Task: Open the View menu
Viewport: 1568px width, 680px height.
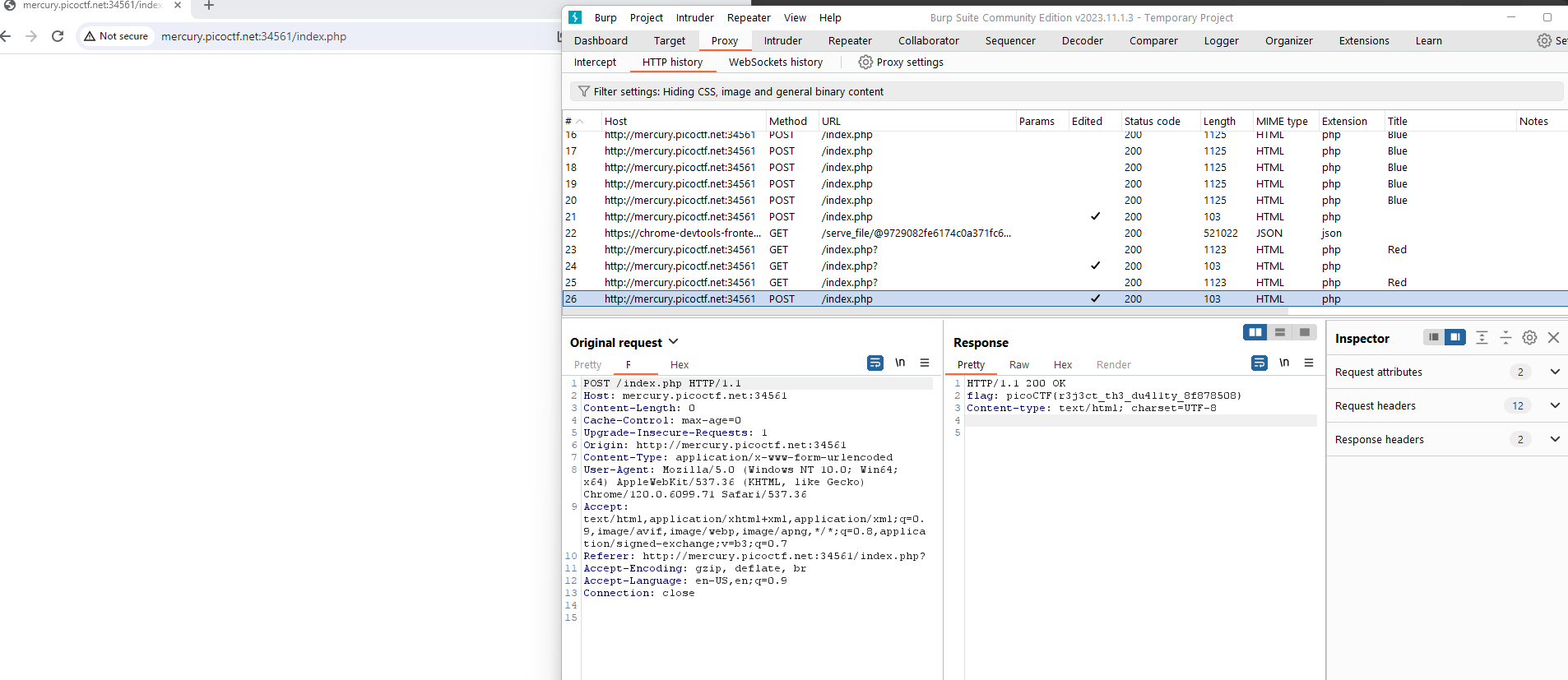Action: (795, 17)
